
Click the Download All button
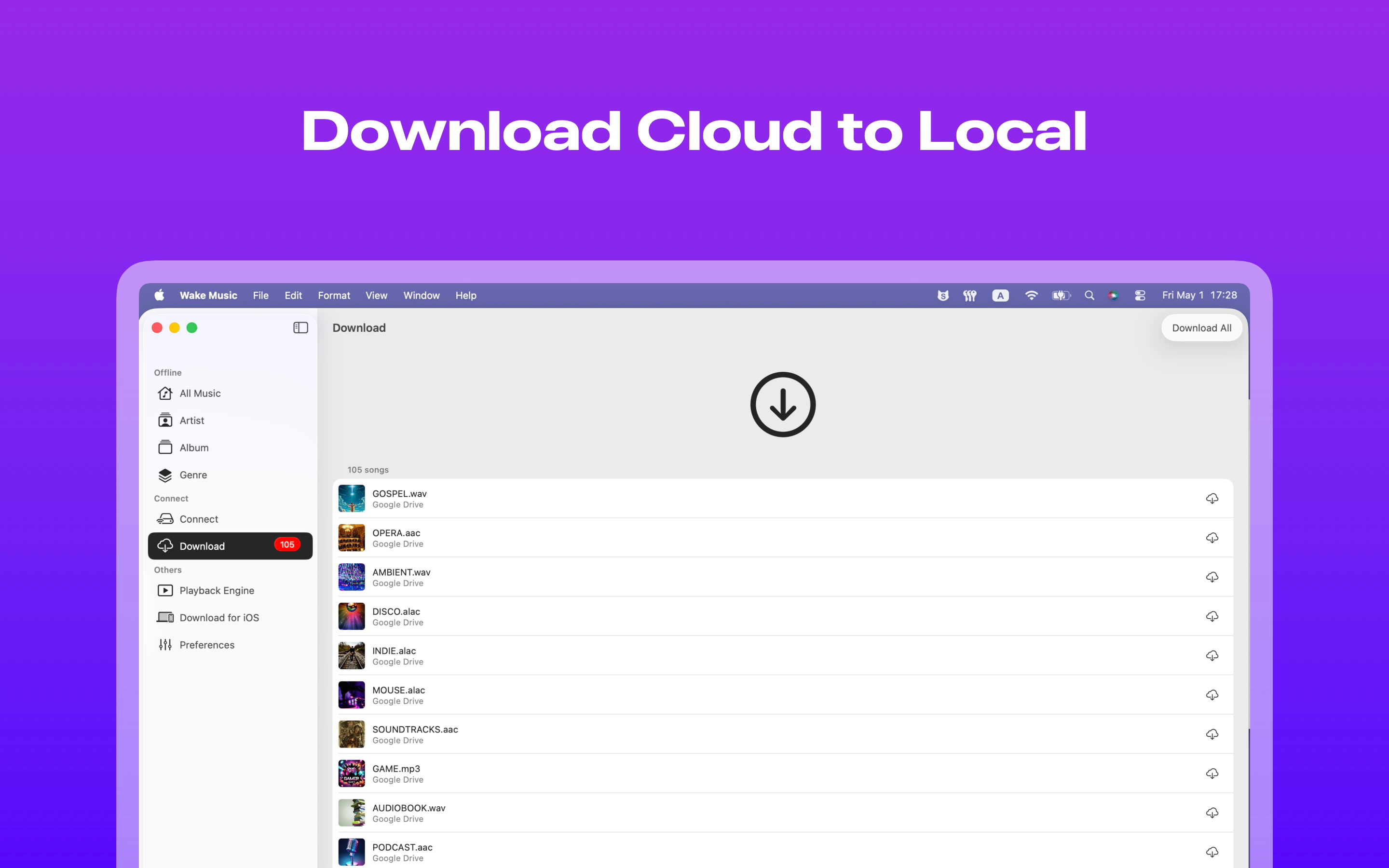(1201, 328)
